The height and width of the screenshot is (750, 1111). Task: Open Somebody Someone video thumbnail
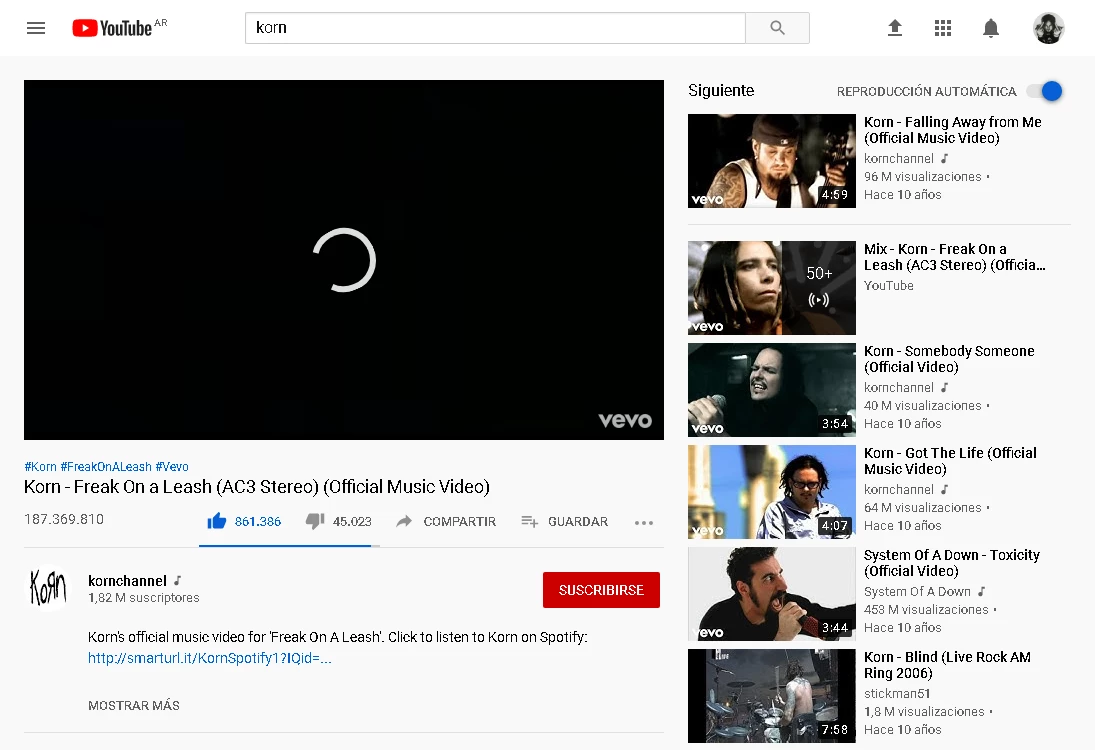pos(772,390)
